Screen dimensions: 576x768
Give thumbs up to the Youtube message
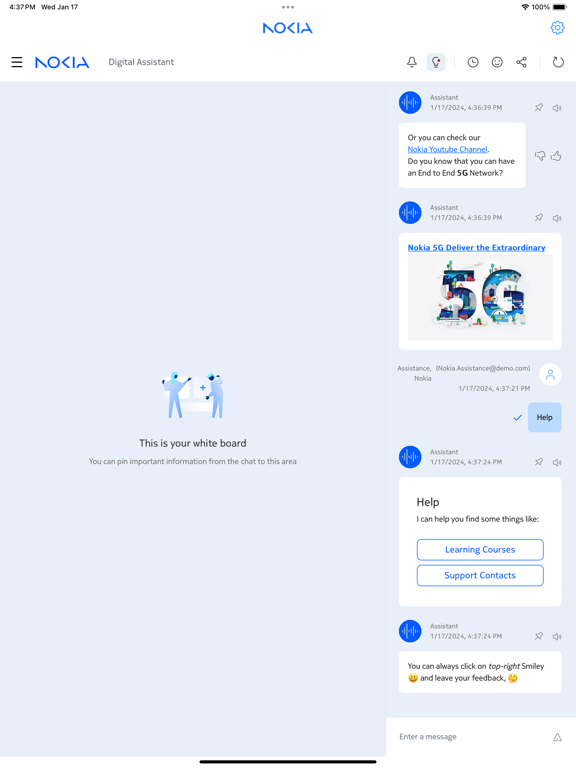click(x=556, y=156)
